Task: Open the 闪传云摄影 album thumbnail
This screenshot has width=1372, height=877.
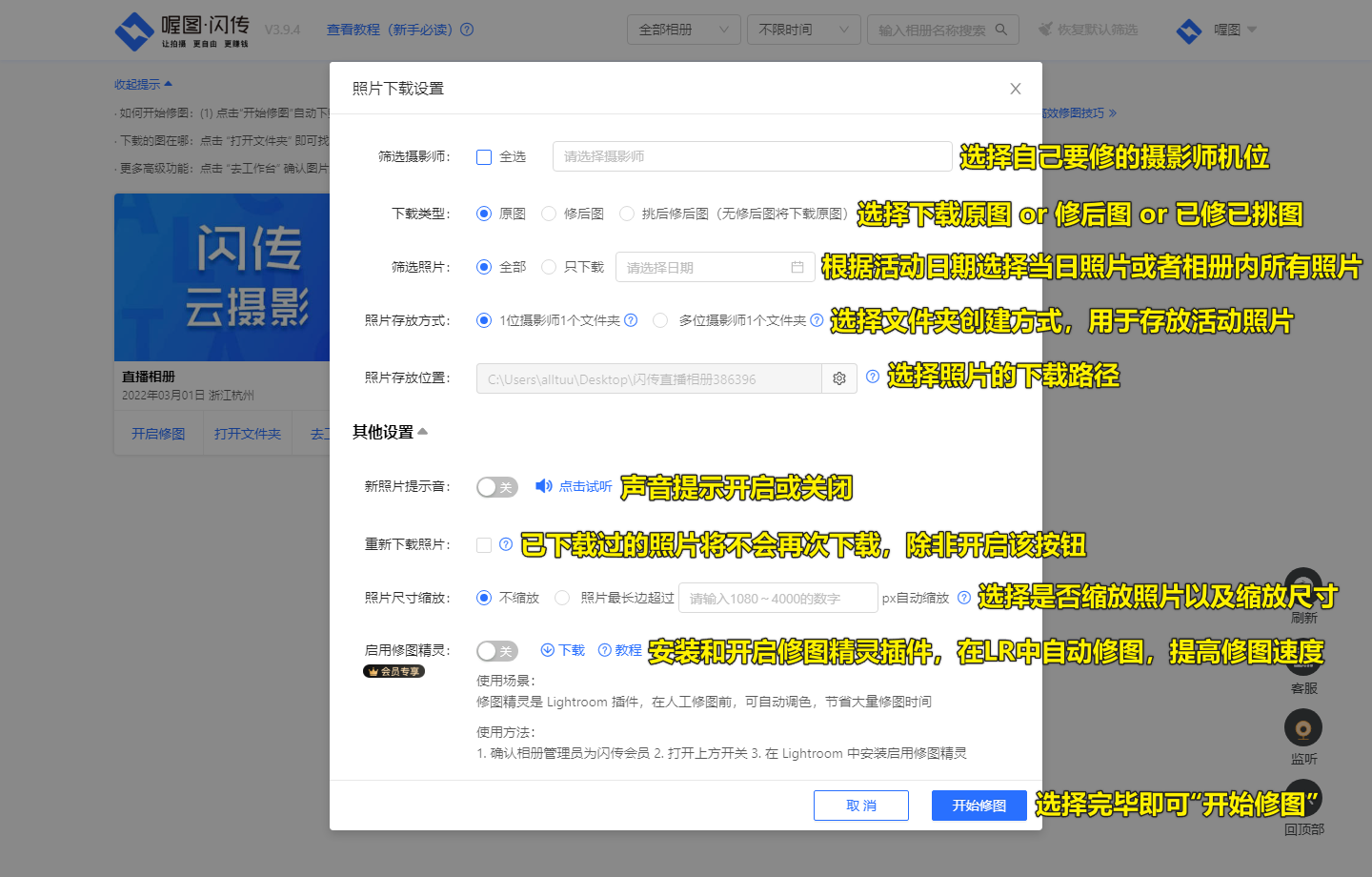Action: (222, 277)
